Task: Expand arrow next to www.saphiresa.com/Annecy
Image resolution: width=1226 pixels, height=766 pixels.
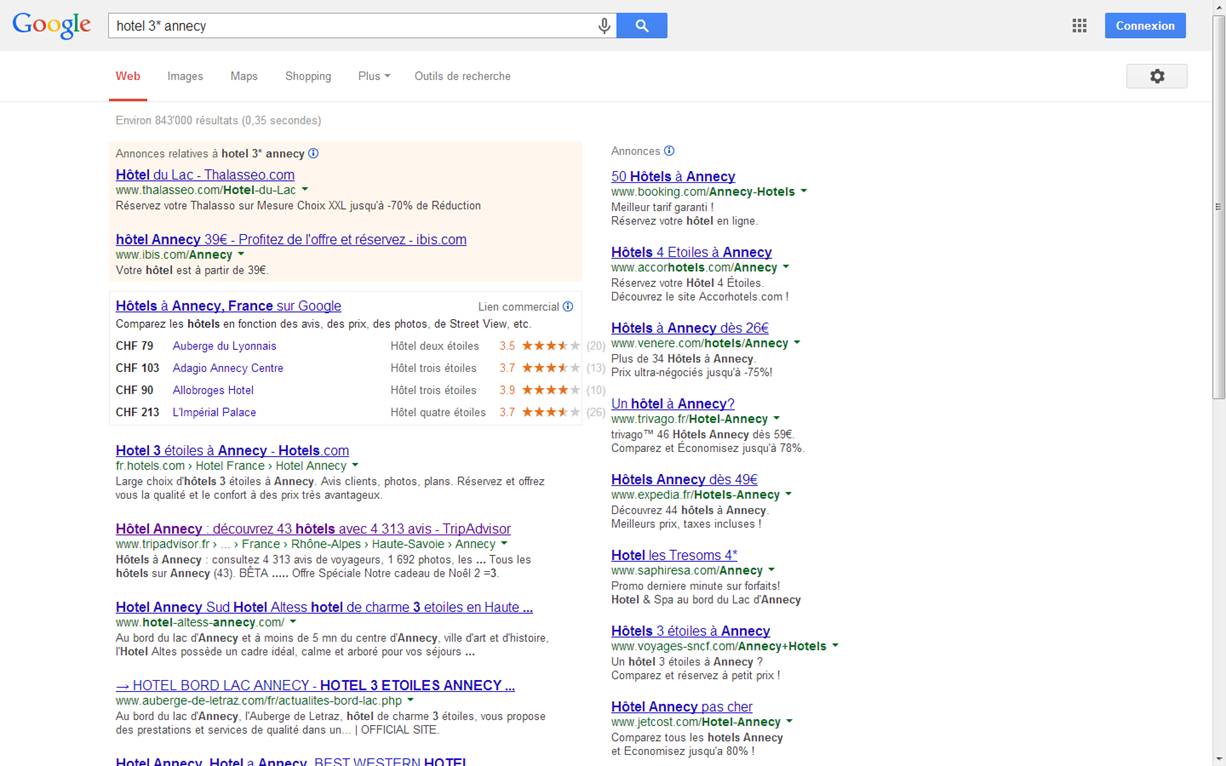Action: (x=771, y=570)
